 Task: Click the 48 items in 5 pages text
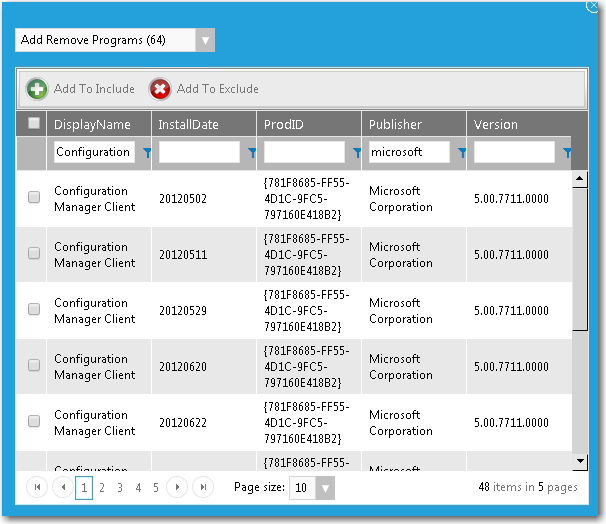tap(528, 487)
